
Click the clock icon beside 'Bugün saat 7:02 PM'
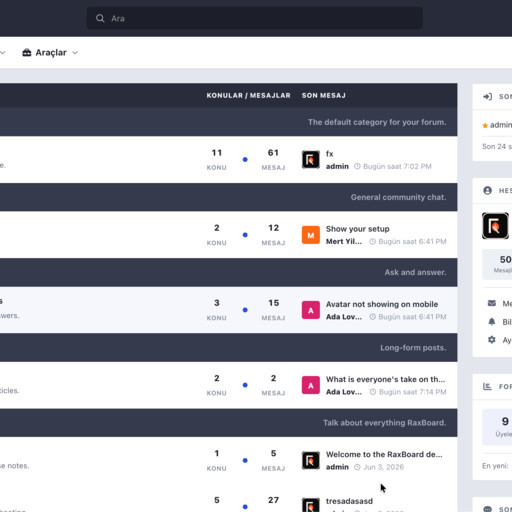[357, 166]
